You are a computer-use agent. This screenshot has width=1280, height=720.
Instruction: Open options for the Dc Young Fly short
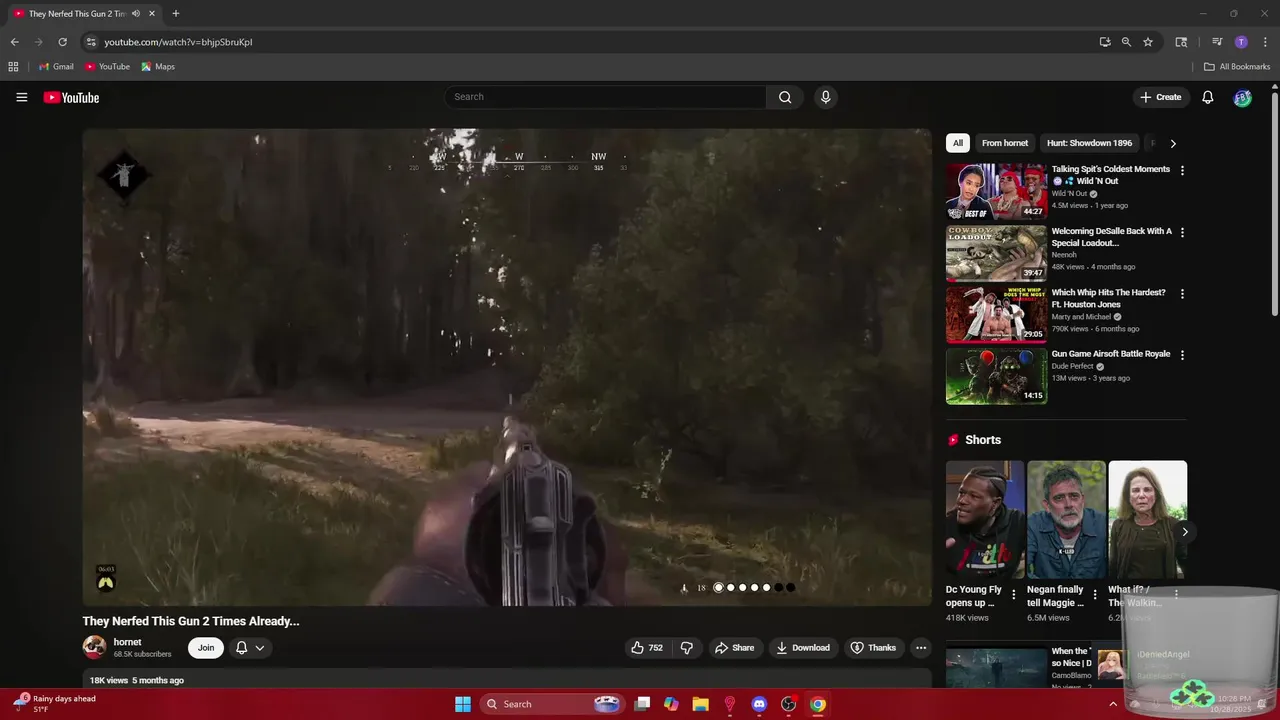tap(1013, 595)
